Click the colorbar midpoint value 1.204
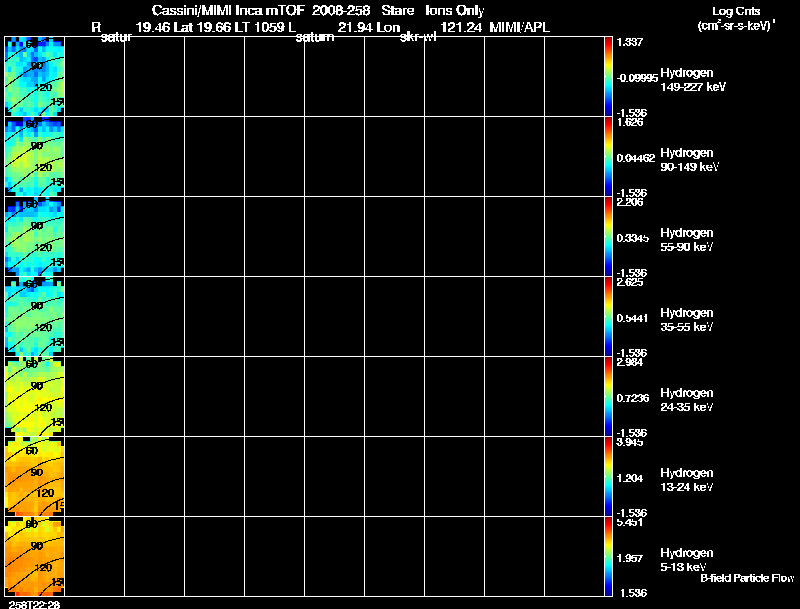This screenshot has height=609, width=800. click(630, 478)
